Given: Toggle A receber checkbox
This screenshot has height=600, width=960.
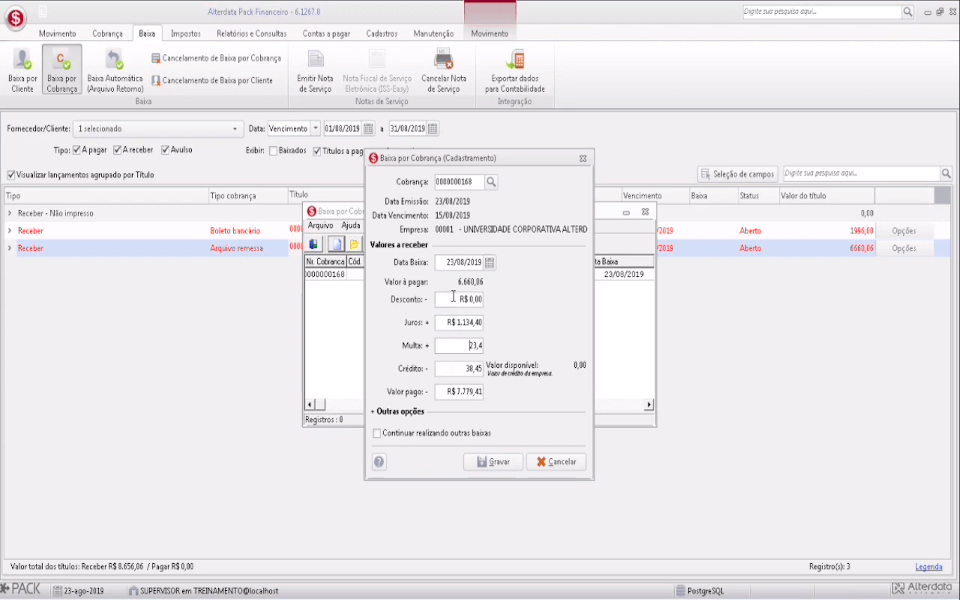Looking at the screenshot, I should [x=117, y=150].
